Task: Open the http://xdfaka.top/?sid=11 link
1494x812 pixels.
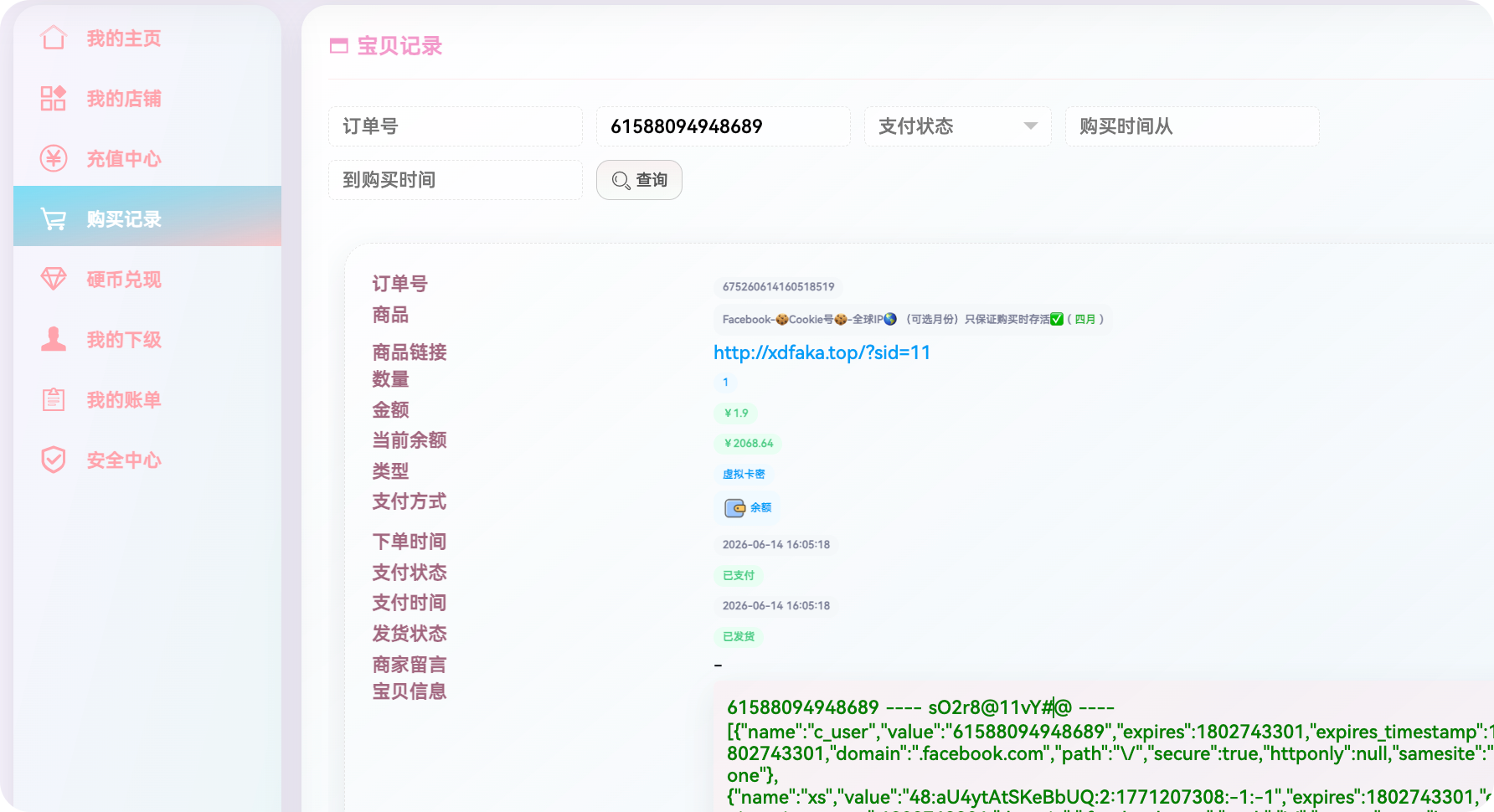Action: pos(822,352)
